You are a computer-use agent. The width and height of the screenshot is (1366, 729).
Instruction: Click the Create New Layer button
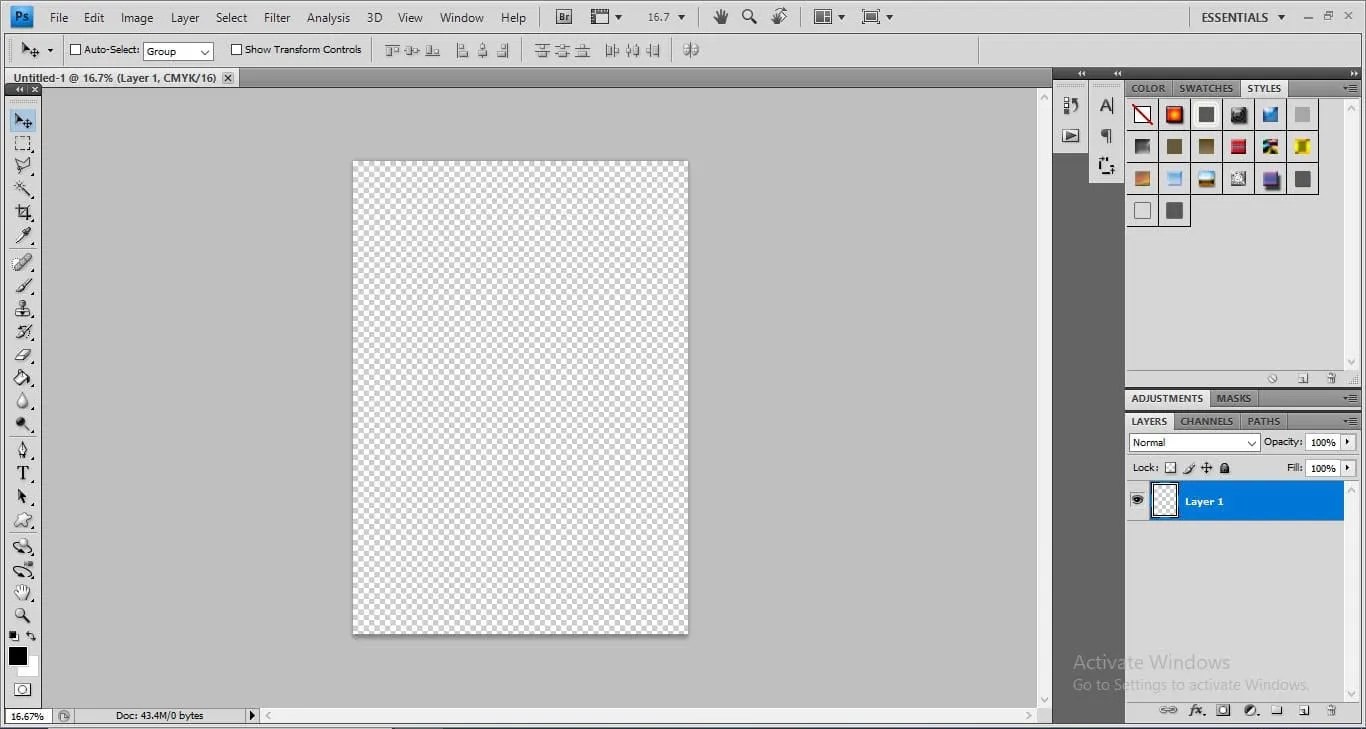(x=1304, y=710)
